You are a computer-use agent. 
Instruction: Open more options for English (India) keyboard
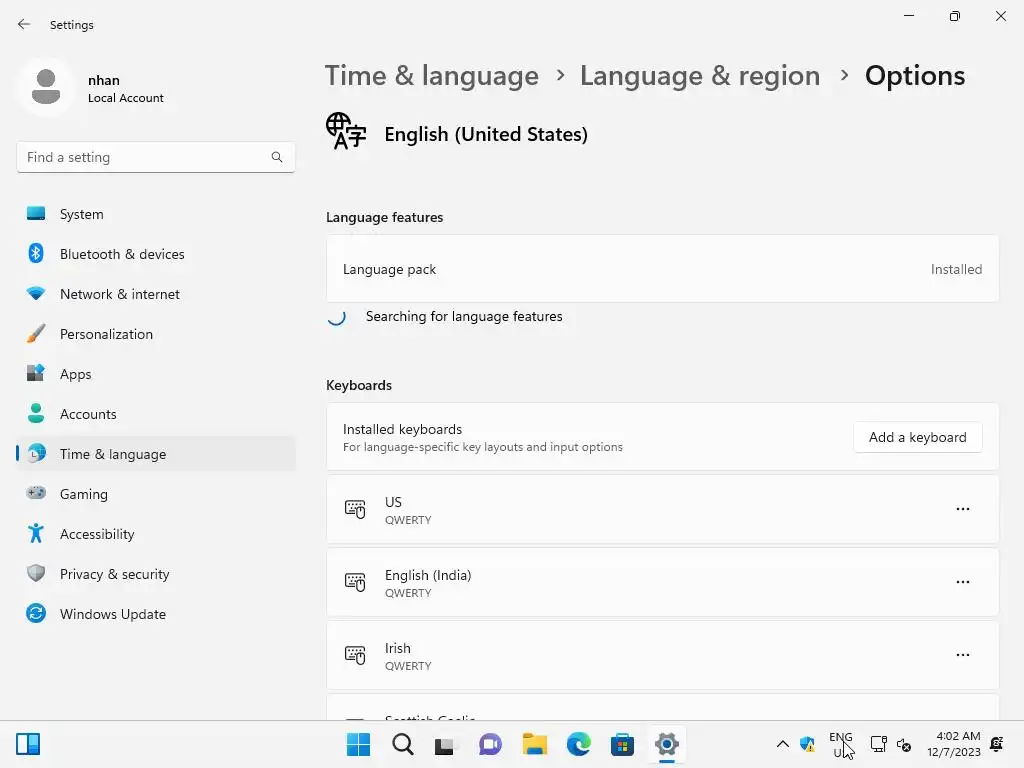963,582
